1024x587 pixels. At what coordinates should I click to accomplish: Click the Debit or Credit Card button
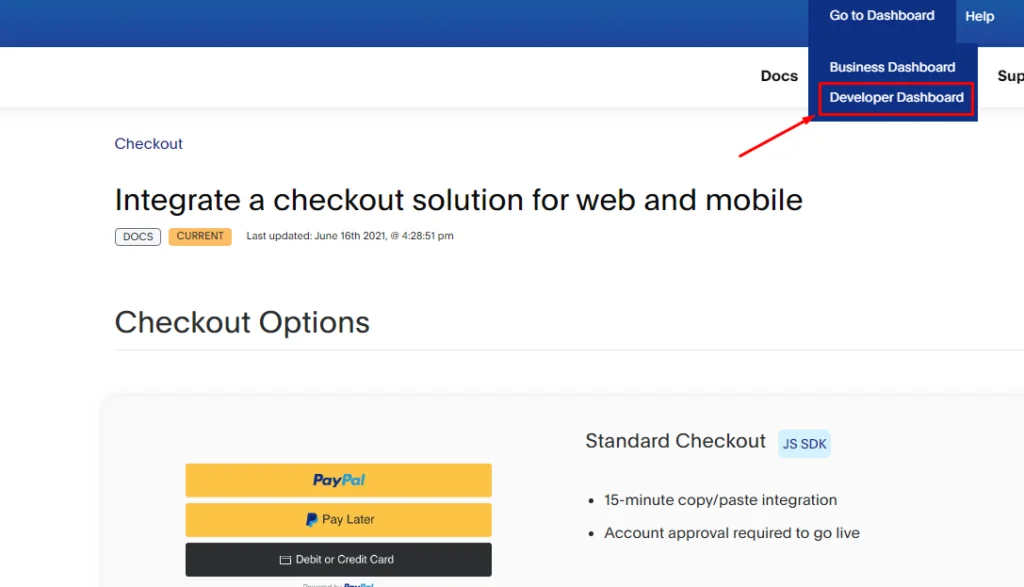click(x=338, y=560)
